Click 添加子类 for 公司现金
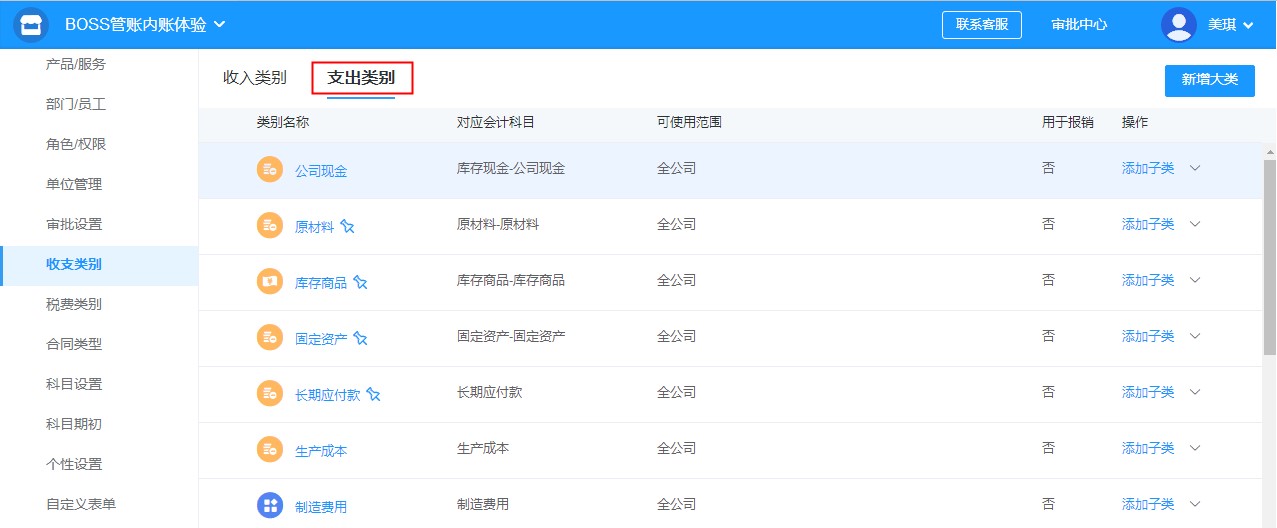This screenshot has width=1277, height=528. [x=1148, y=168]
